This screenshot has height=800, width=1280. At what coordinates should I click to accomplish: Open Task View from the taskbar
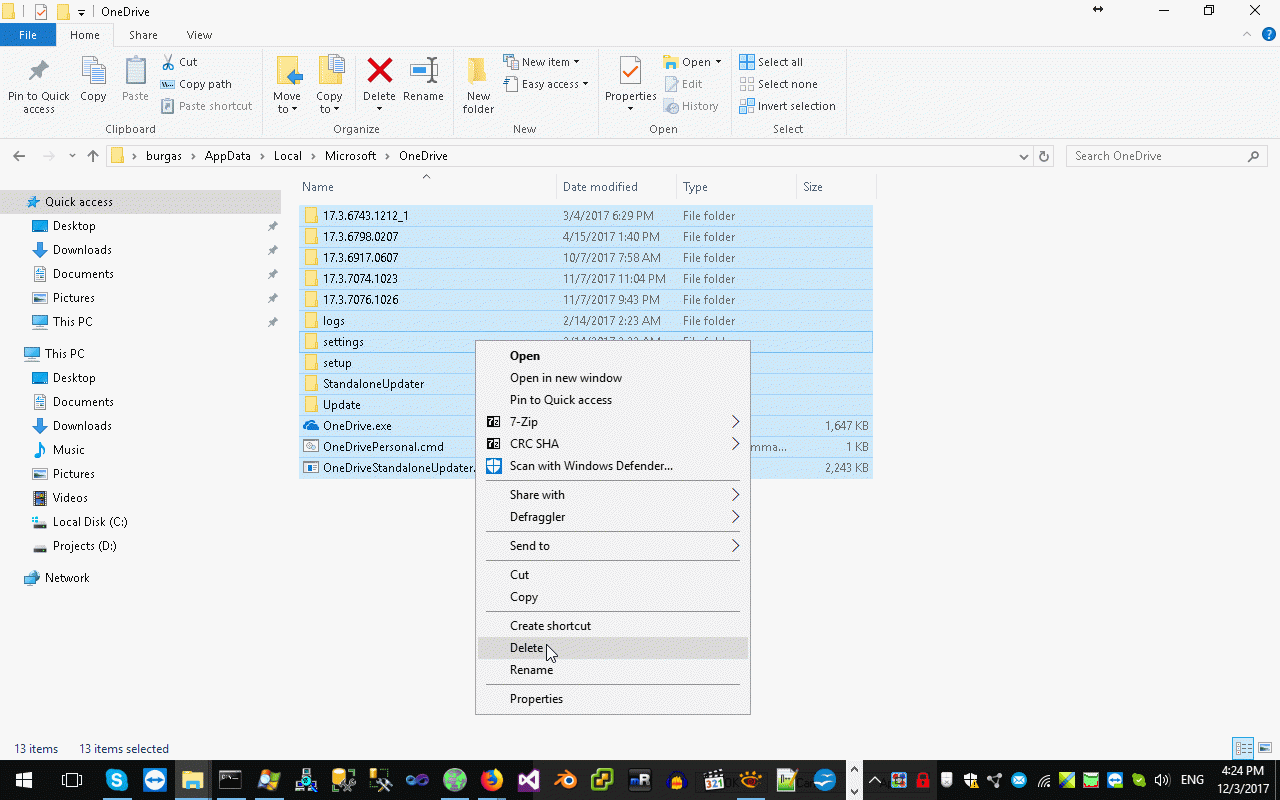[71, 780]
